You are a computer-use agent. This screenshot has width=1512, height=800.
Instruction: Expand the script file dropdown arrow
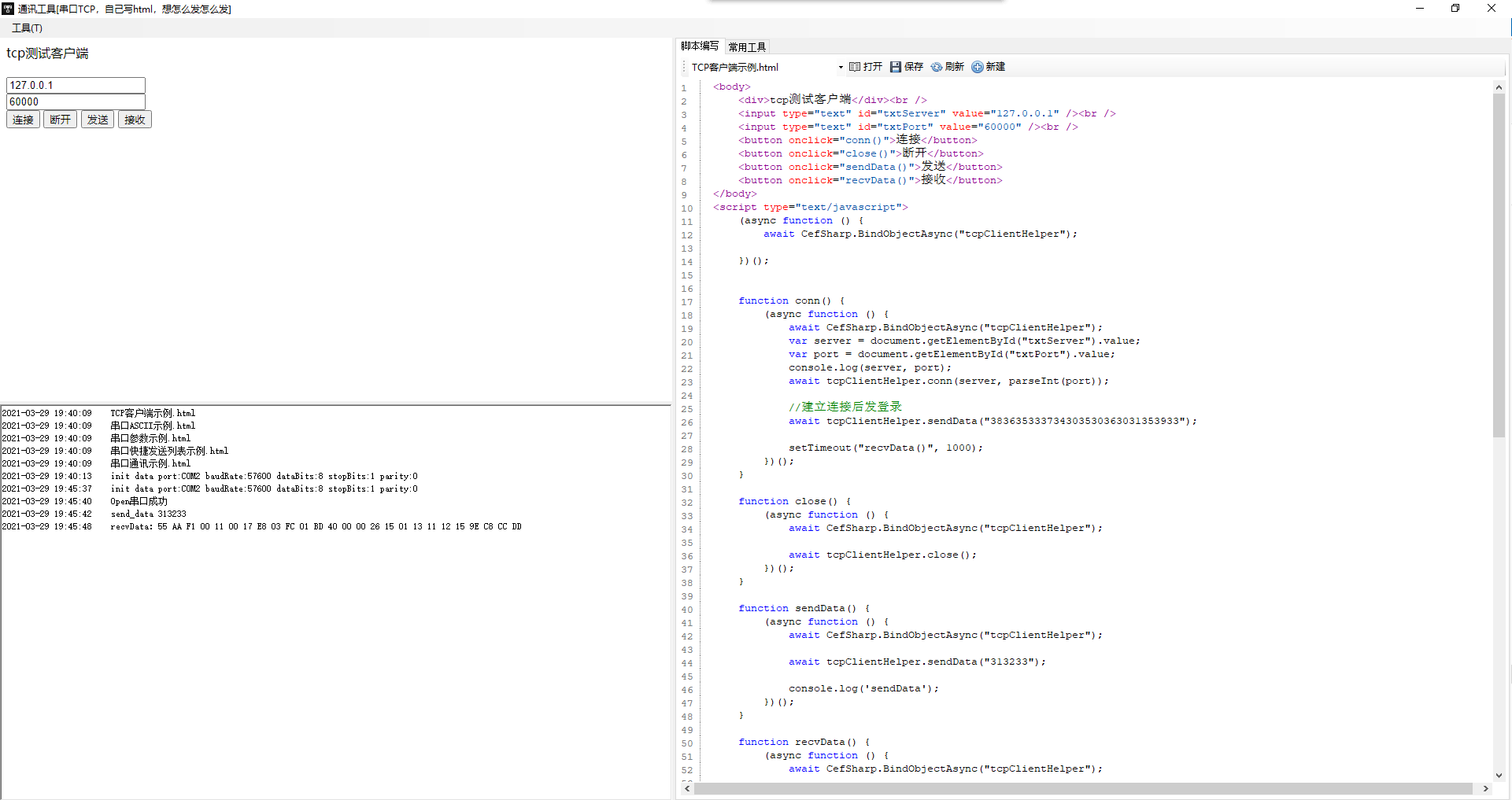[841, 68]
